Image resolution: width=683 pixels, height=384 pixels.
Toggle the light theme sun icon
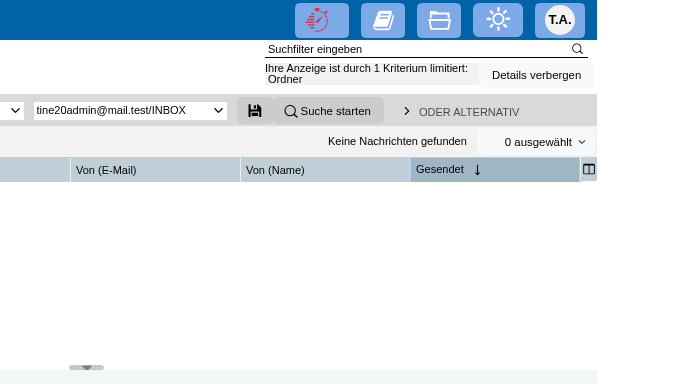tap(498, 20)
